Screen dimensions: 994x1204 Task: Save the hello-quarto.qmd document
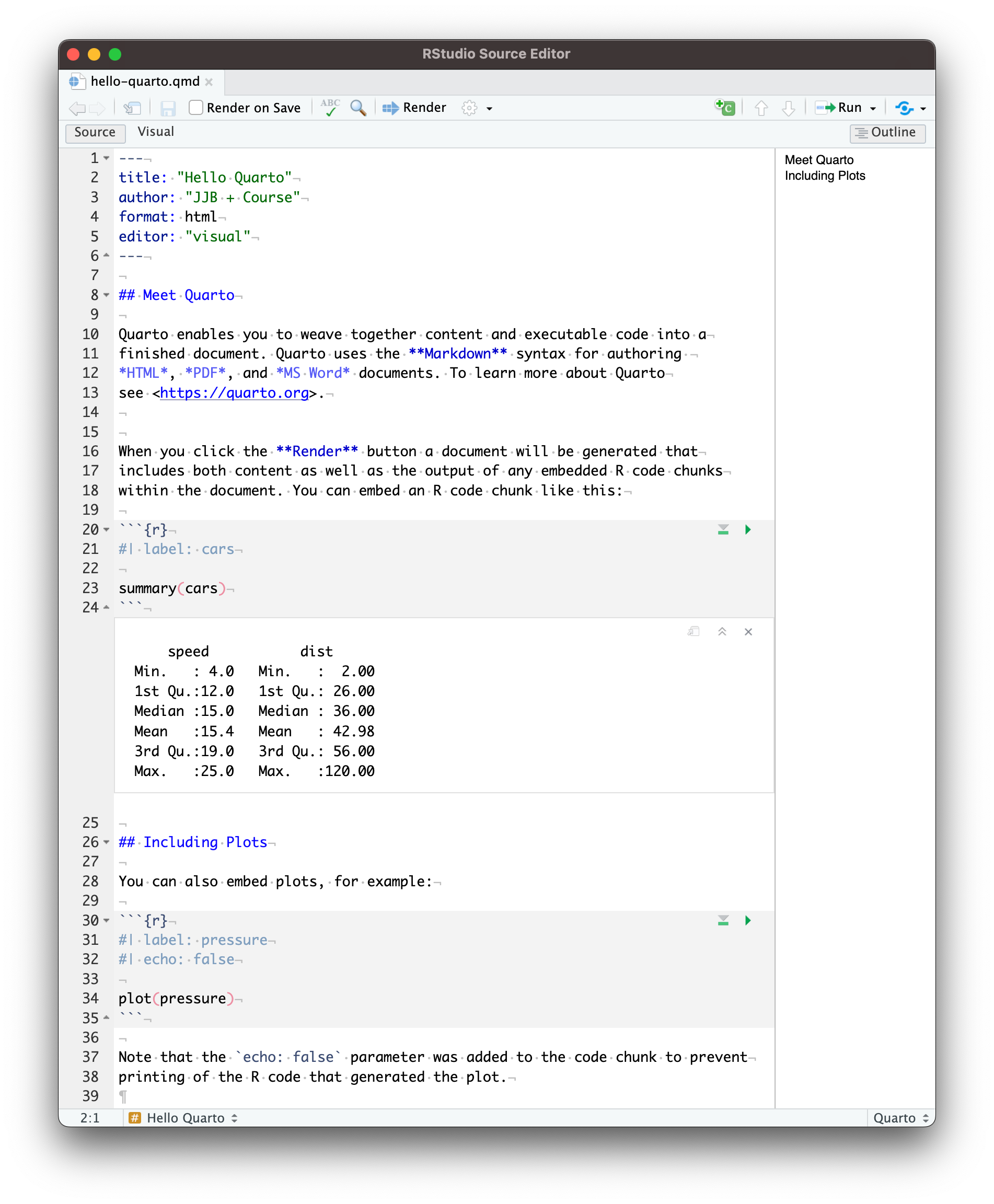click(x=167, y=108)
